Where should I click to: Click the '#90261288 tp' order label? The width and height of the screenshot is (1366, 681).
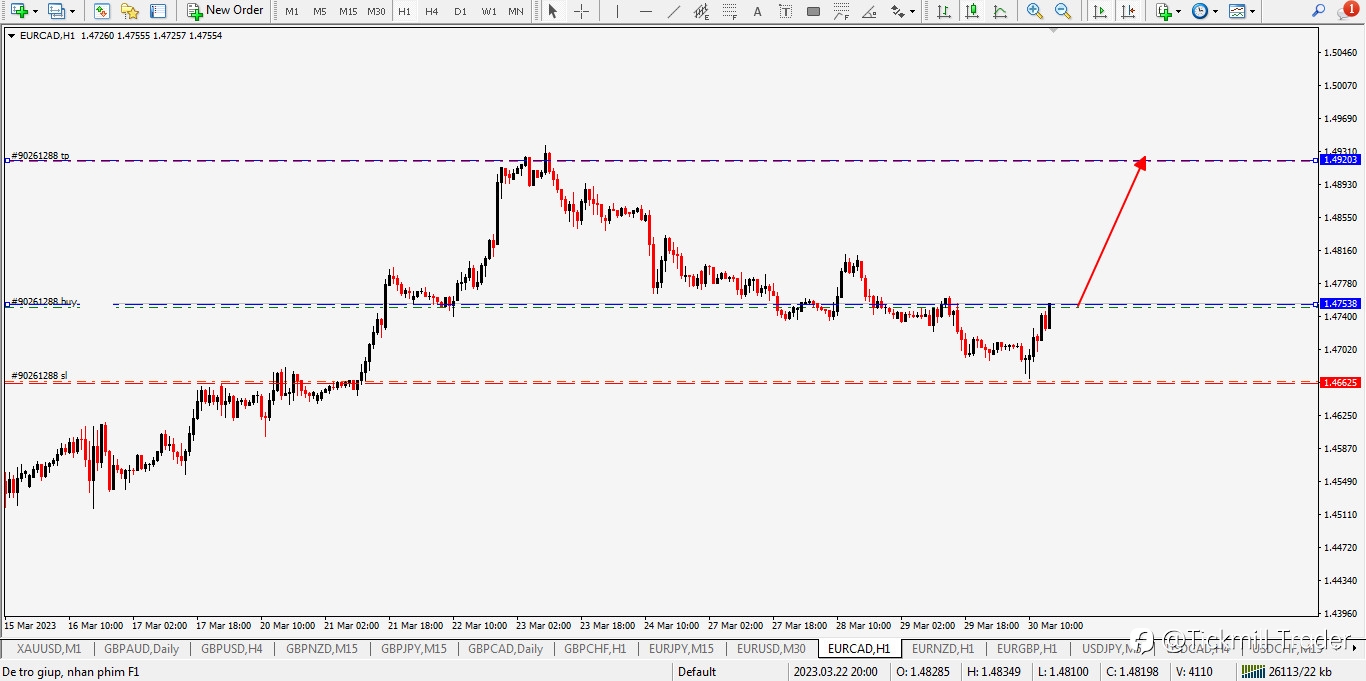(x=41, y=156)
